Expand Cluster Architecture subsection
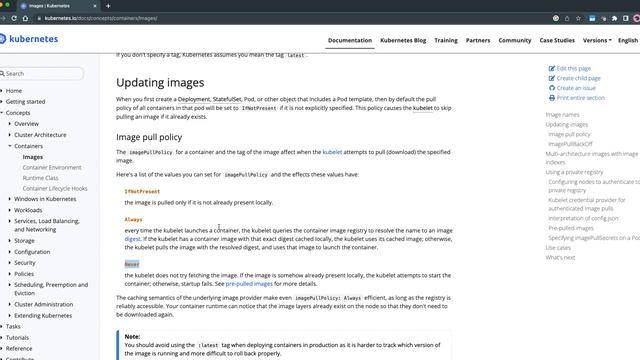The image size is (640, 360). [x=10, y=135]
